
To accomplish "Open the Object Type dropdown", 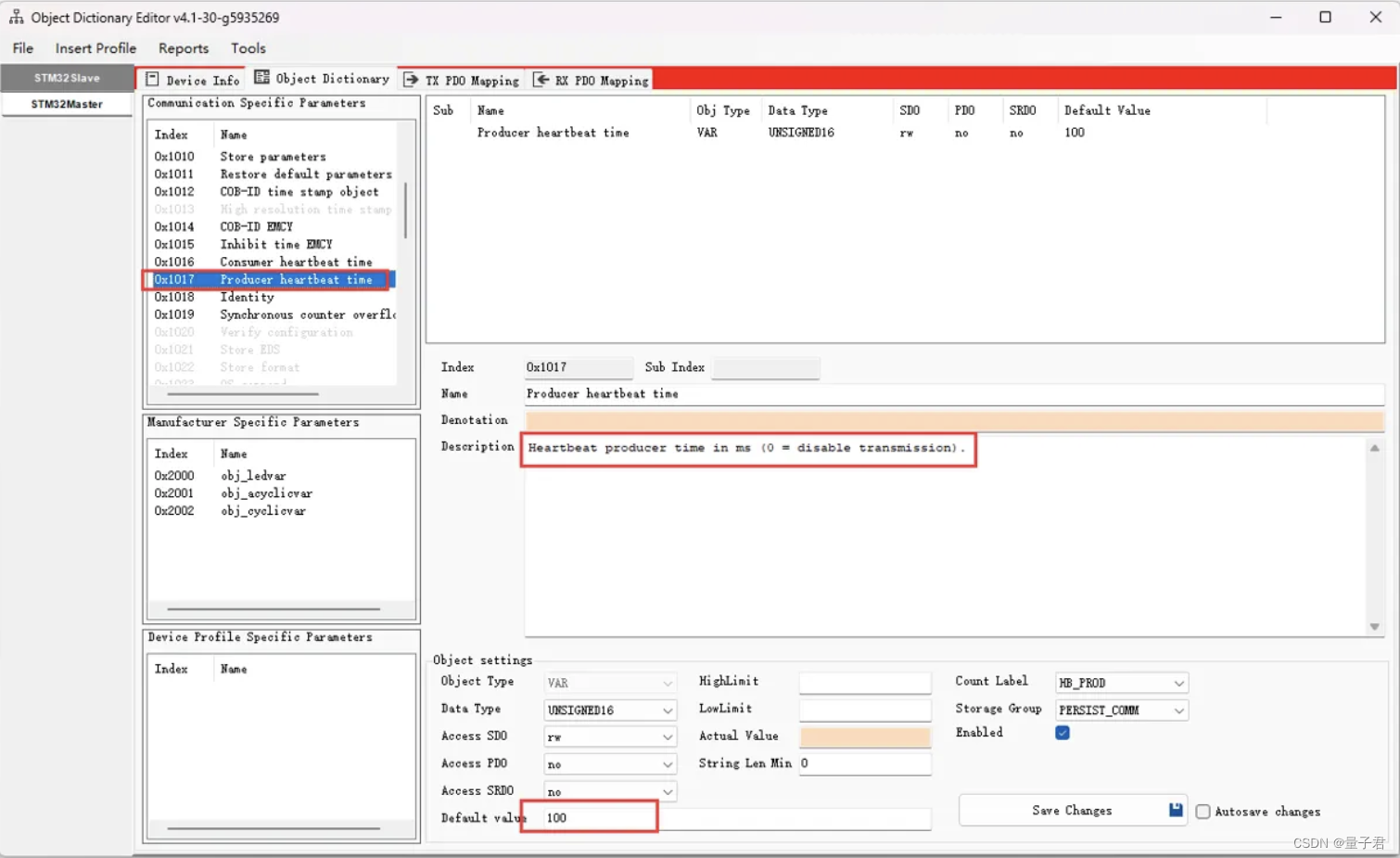I will (x=610, y=683).
